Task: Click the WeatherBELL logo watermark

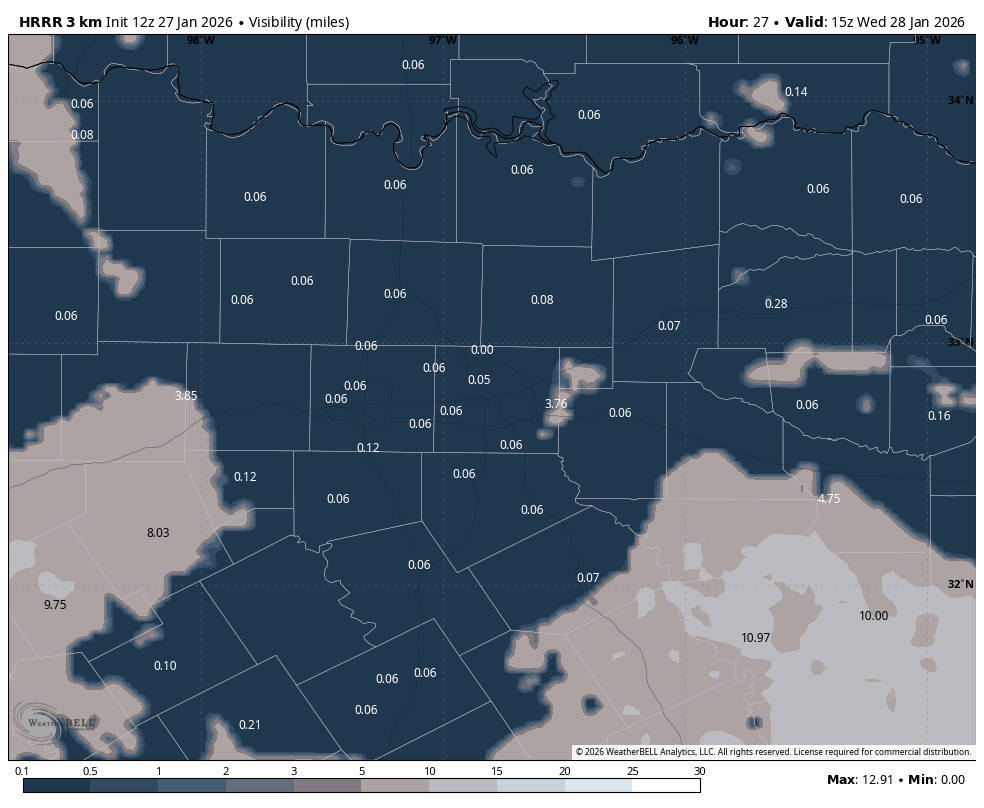Action: pyautogui.click(x=55, y=721)
